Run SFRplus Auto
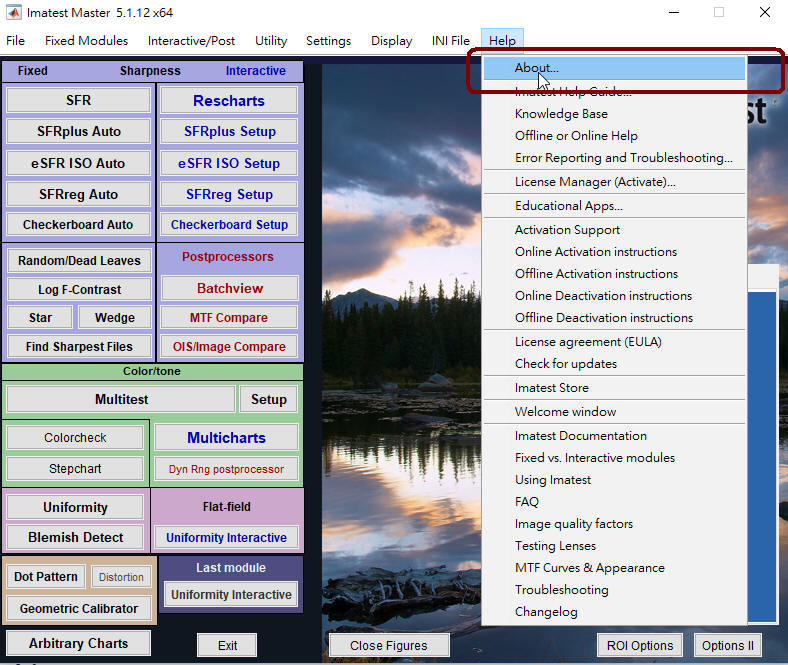This screenshot has width=788, height=665. 78,131
